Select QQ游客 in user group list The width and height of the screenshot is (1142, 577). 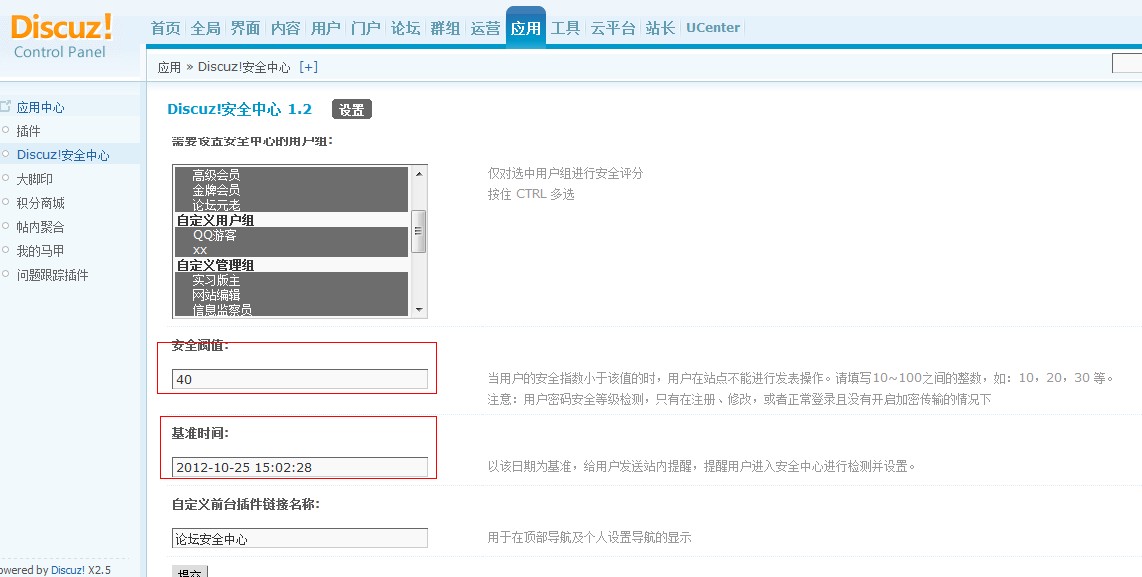pos(291,235)
